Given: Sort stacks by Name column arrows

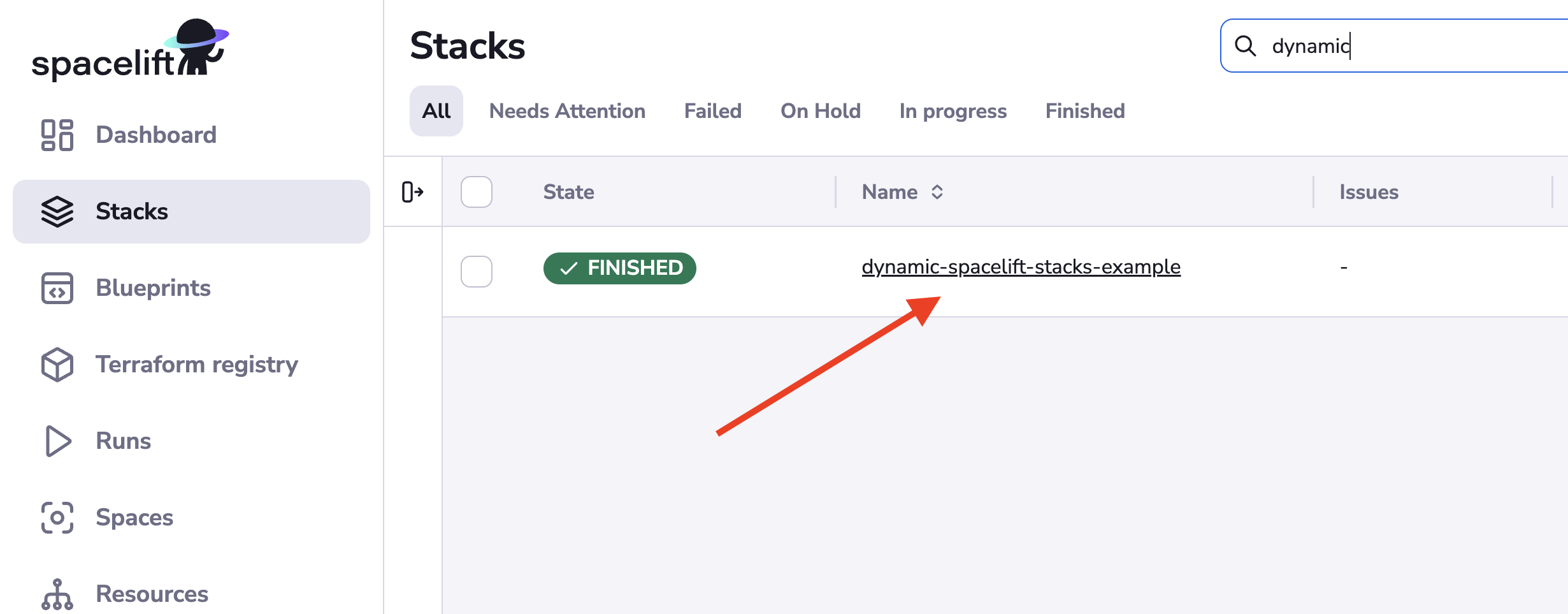Looking at the screenshot, I should point(937,192).
